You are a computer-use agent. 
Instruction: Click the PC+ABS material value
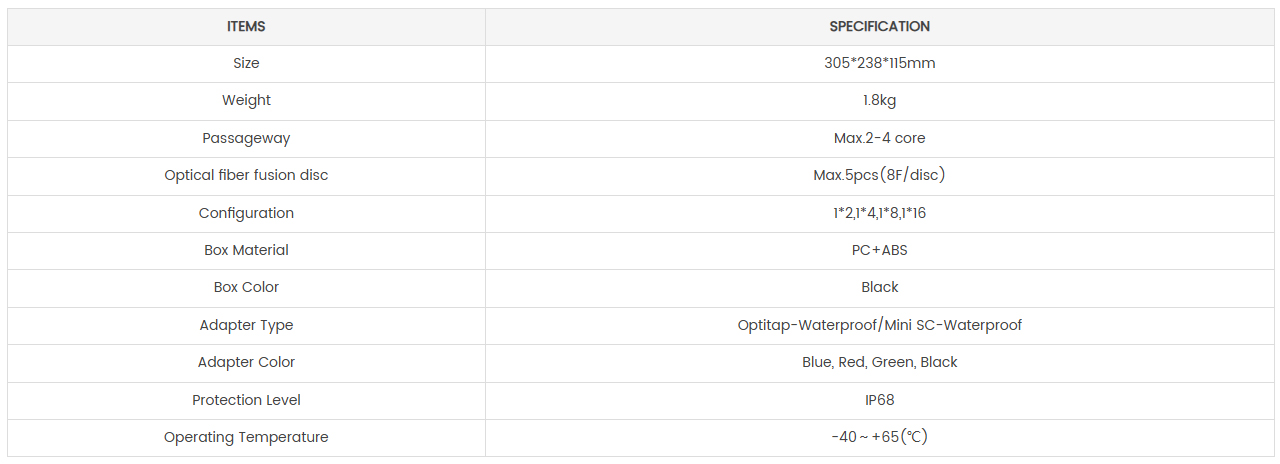[879, 250]
